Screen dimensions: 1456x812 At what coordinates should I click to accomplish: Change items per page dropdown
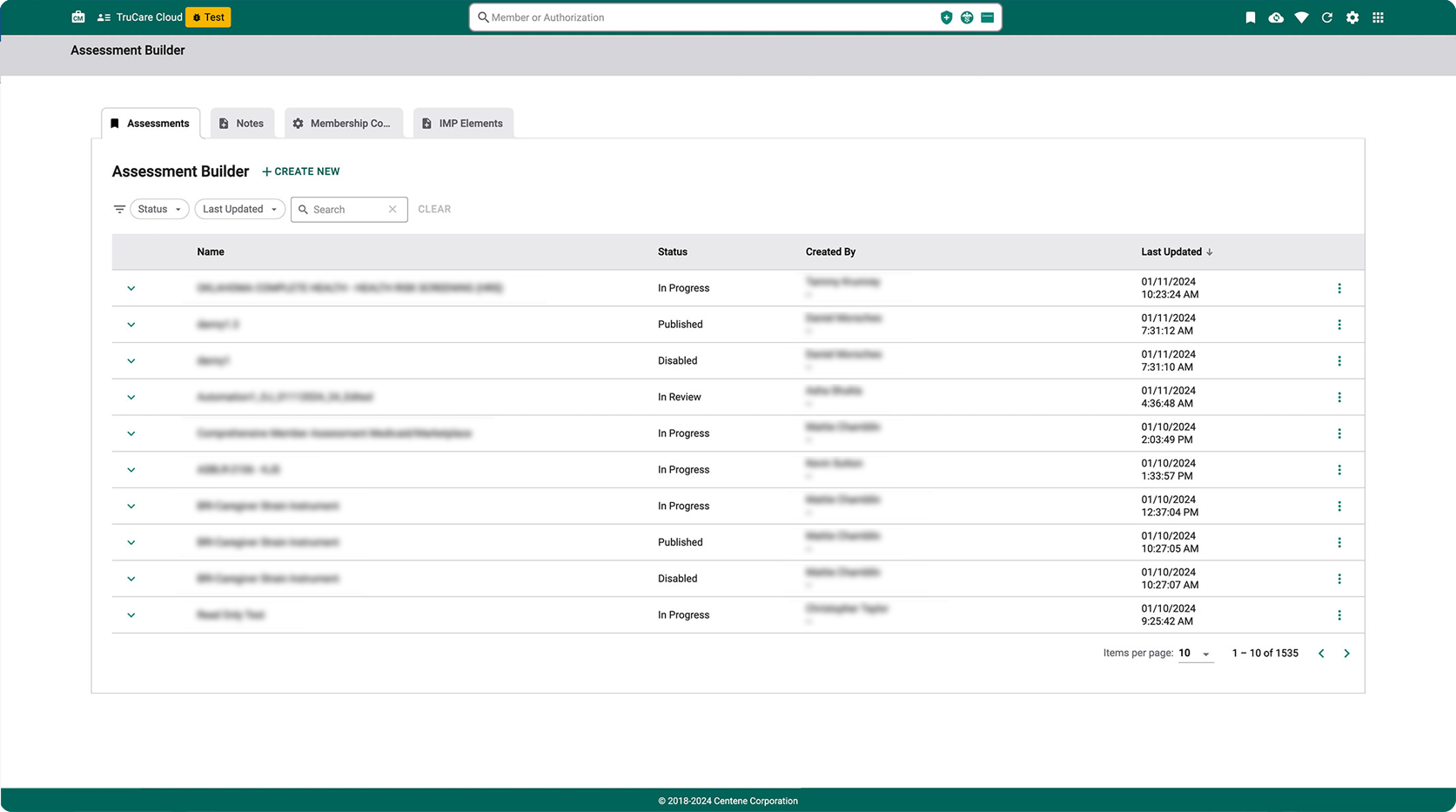(x=1195, y=654)
